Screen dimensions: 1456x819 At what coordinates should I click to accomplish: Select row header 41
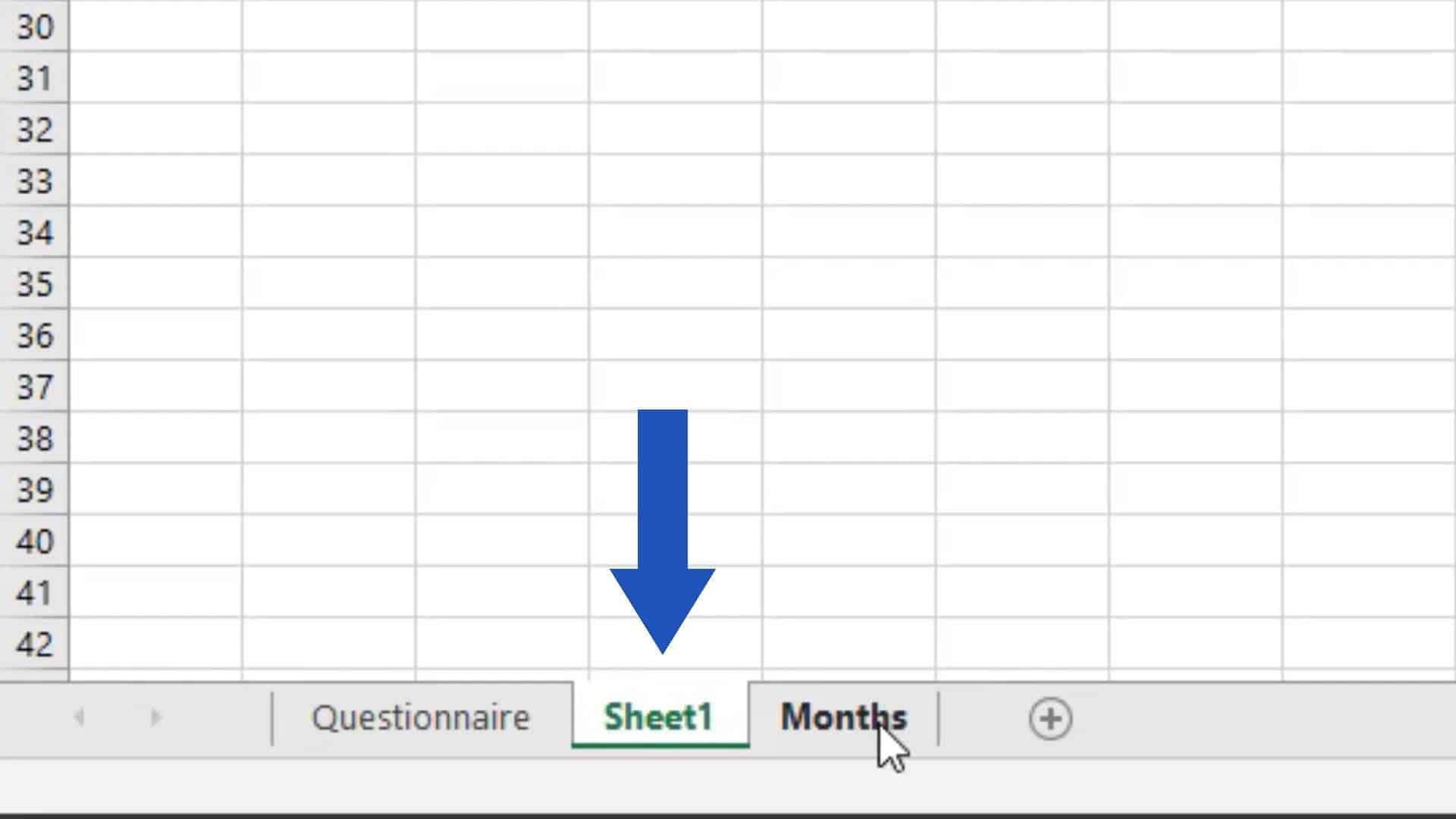(x=33, y=594)
